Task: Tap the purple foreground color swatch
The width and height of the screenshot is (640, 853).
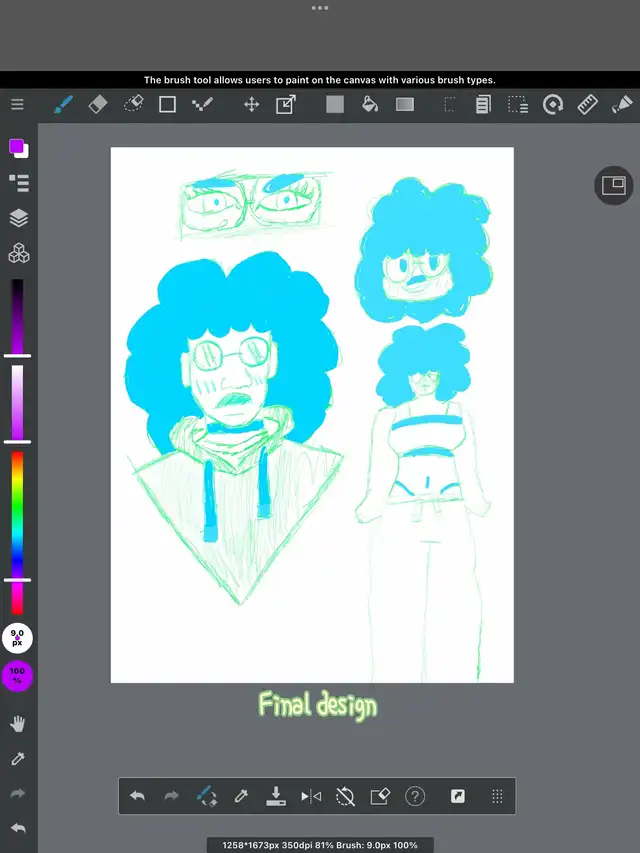Action: pos(17,146)
